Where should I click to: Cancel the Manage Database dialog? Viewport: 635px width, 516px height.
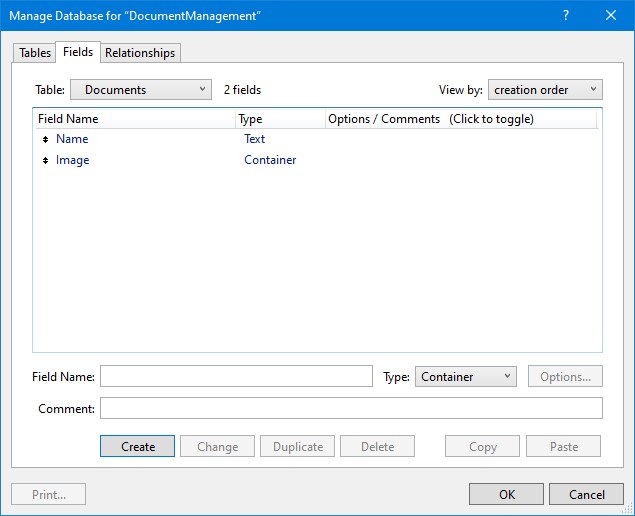(587, 494)
